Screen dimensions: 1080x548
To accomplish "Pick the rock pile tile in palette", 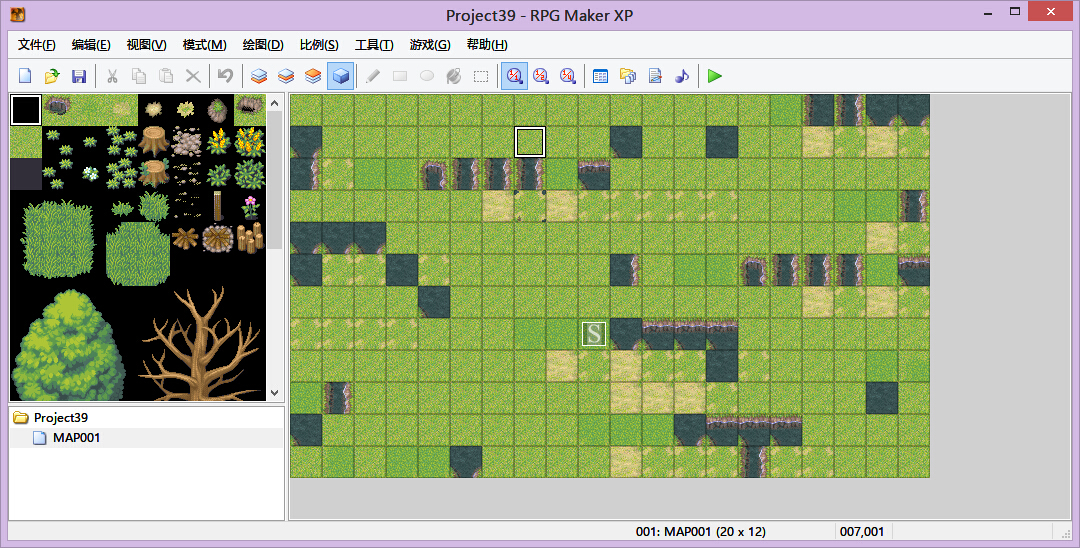I will (186, 142).
